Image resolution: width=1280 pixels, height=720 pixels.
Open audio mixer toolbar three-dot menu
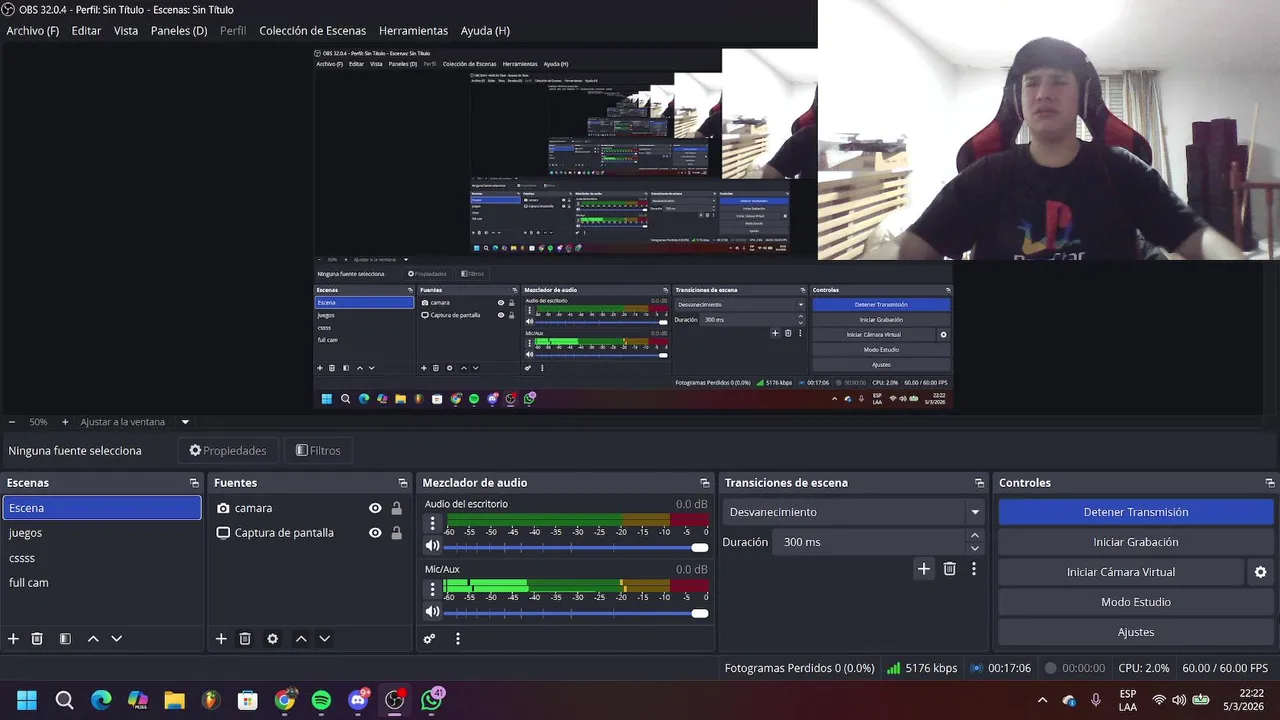458,639
